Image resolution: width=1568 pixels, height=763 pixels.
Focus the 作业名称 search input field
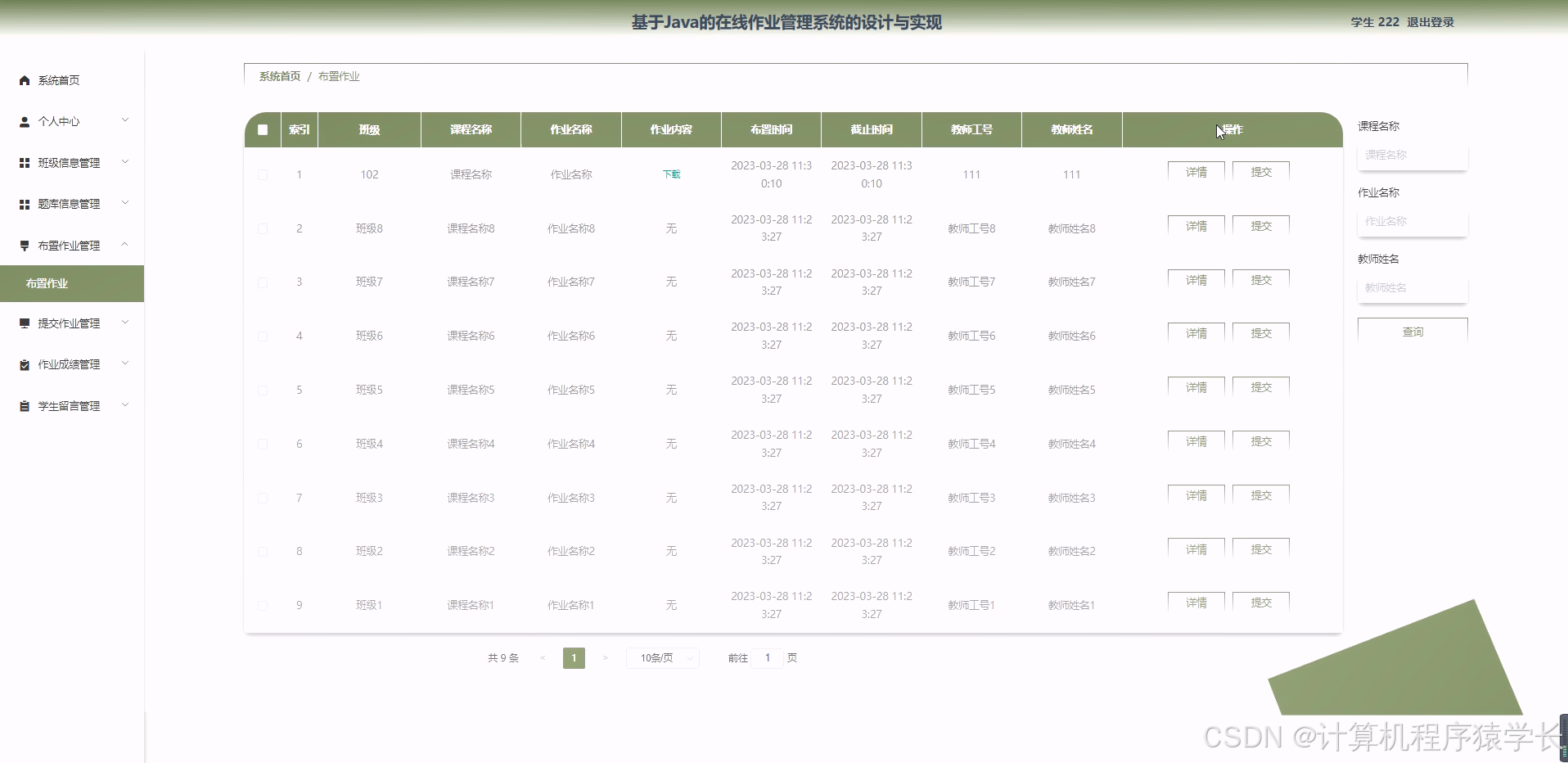coord(1413,221)
